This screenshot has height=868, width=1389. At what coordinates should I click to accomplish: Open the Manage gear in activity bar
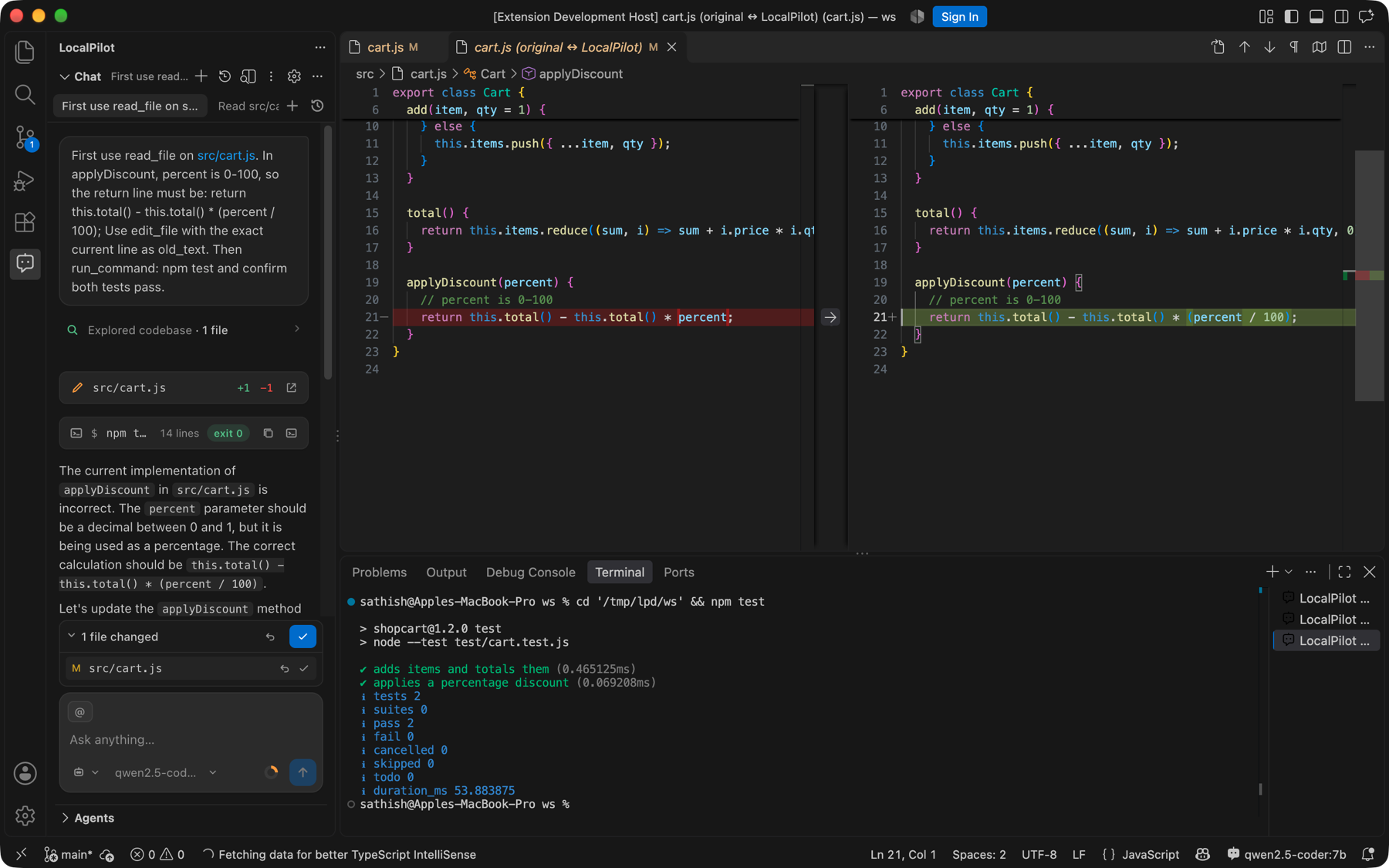[25, 816]
